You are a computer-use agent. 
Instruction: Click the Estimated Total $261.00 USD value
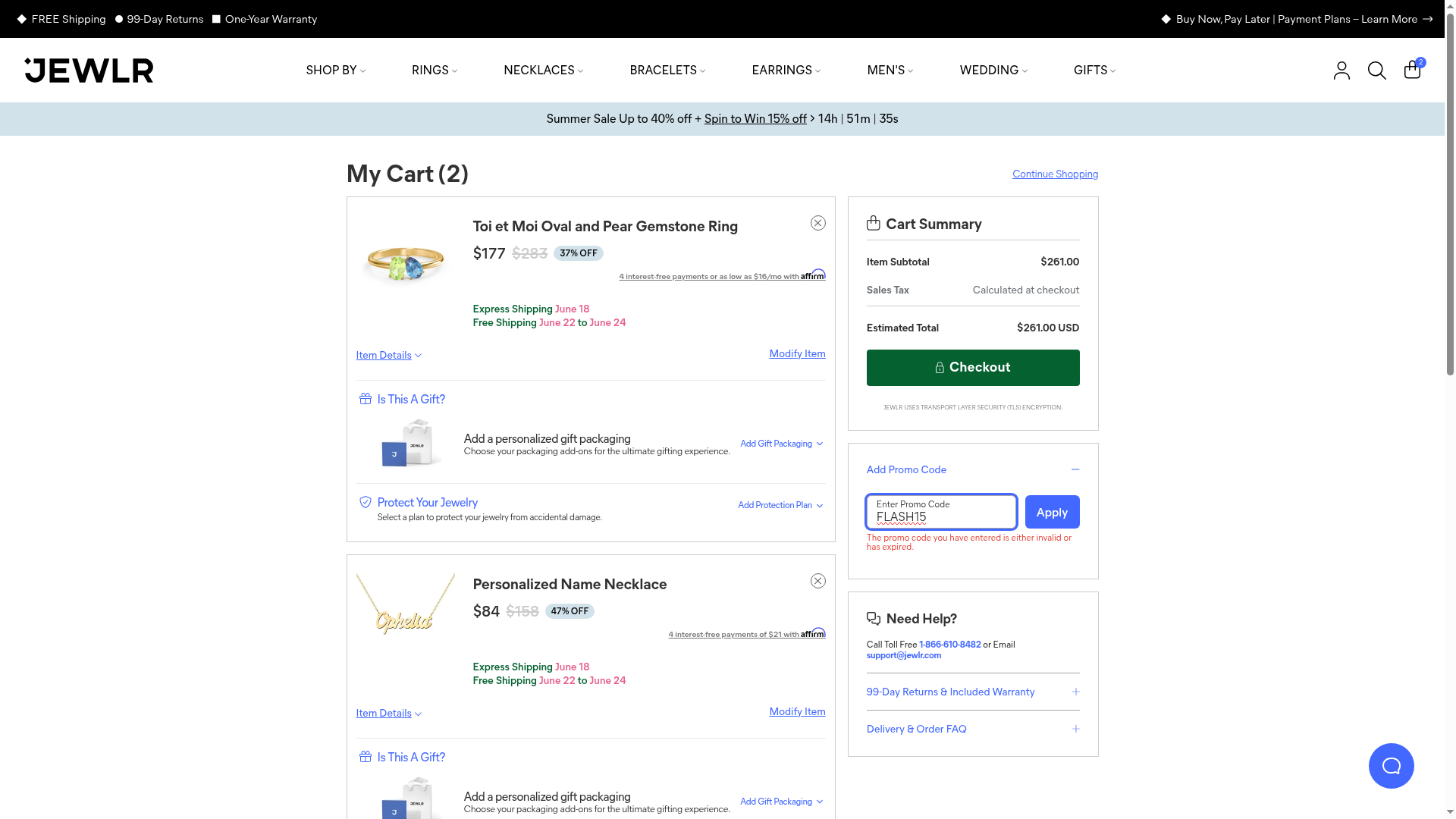coord(1048,328)
